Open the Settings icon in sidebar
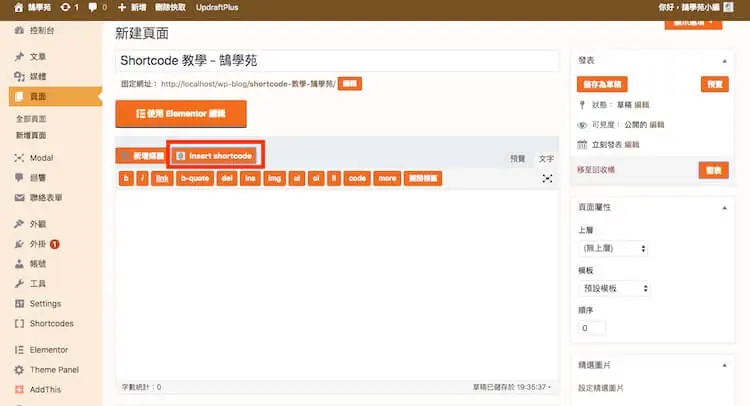The height and width of the screenshot is (406, 750). (19, 304)
